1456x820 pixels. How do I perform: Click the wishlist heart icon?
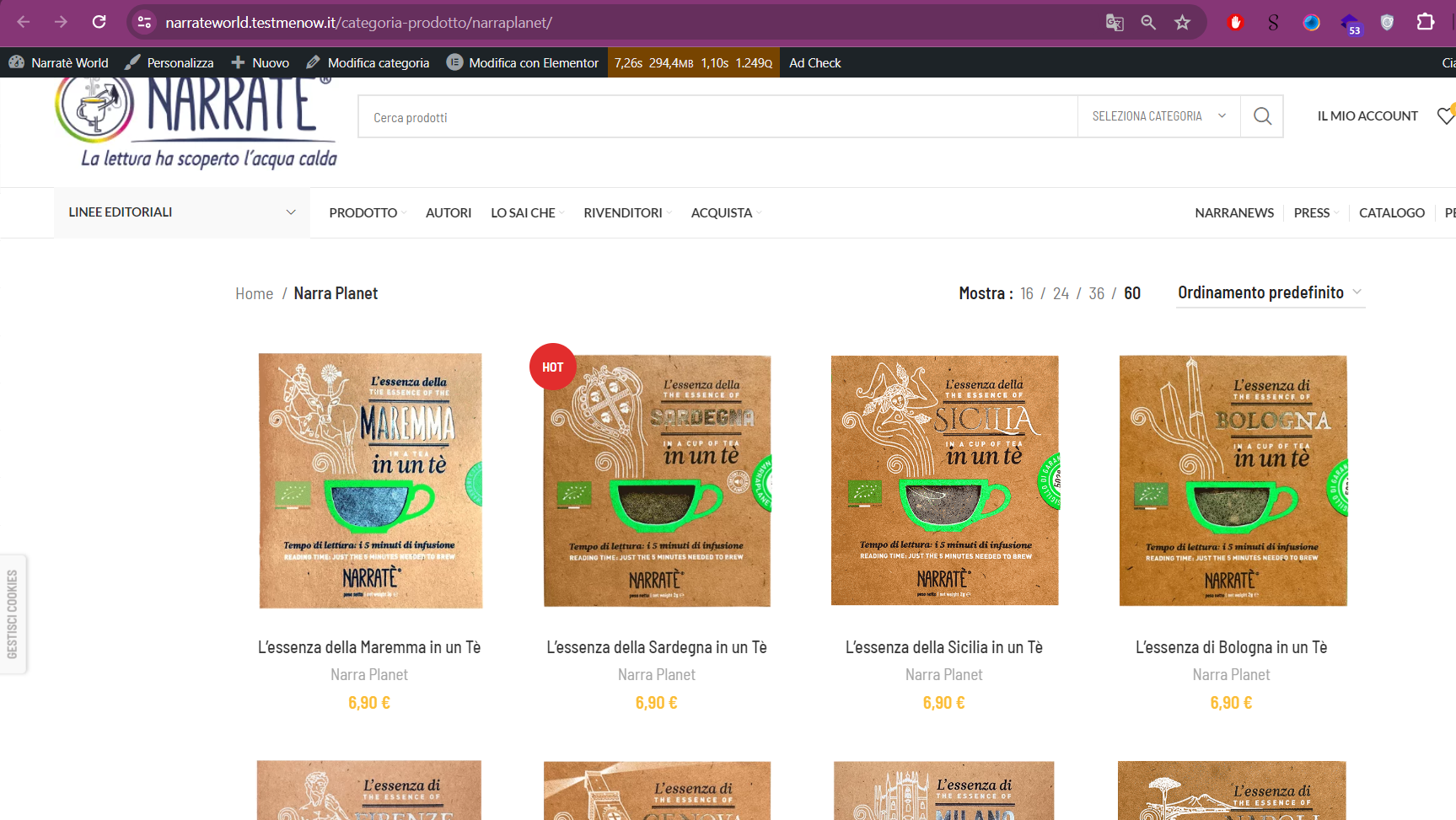pos(1446,115)
